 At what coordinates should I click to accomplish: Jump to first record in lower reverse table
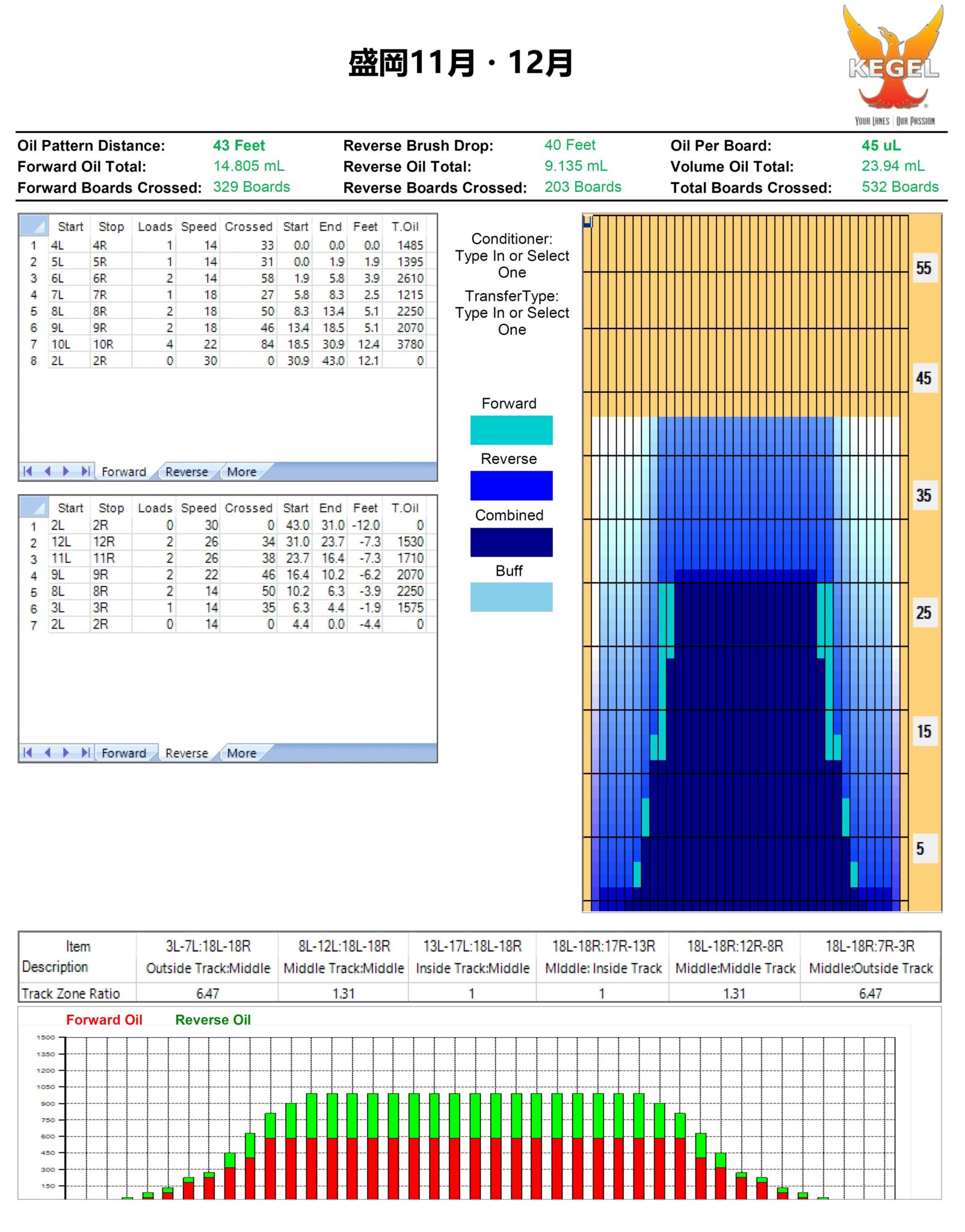pos(27,753)
